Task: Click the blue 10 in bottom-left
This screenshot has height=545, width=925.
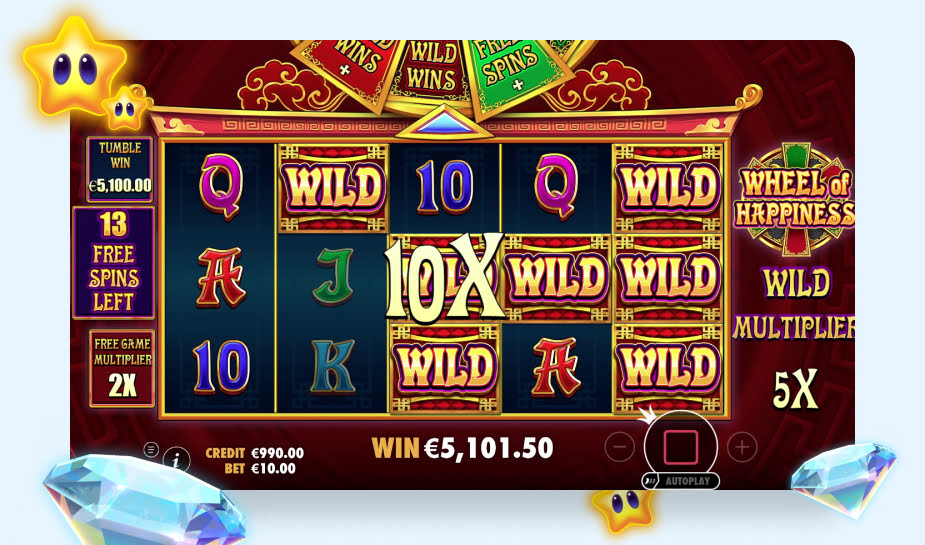Action: tap(221, 366)
